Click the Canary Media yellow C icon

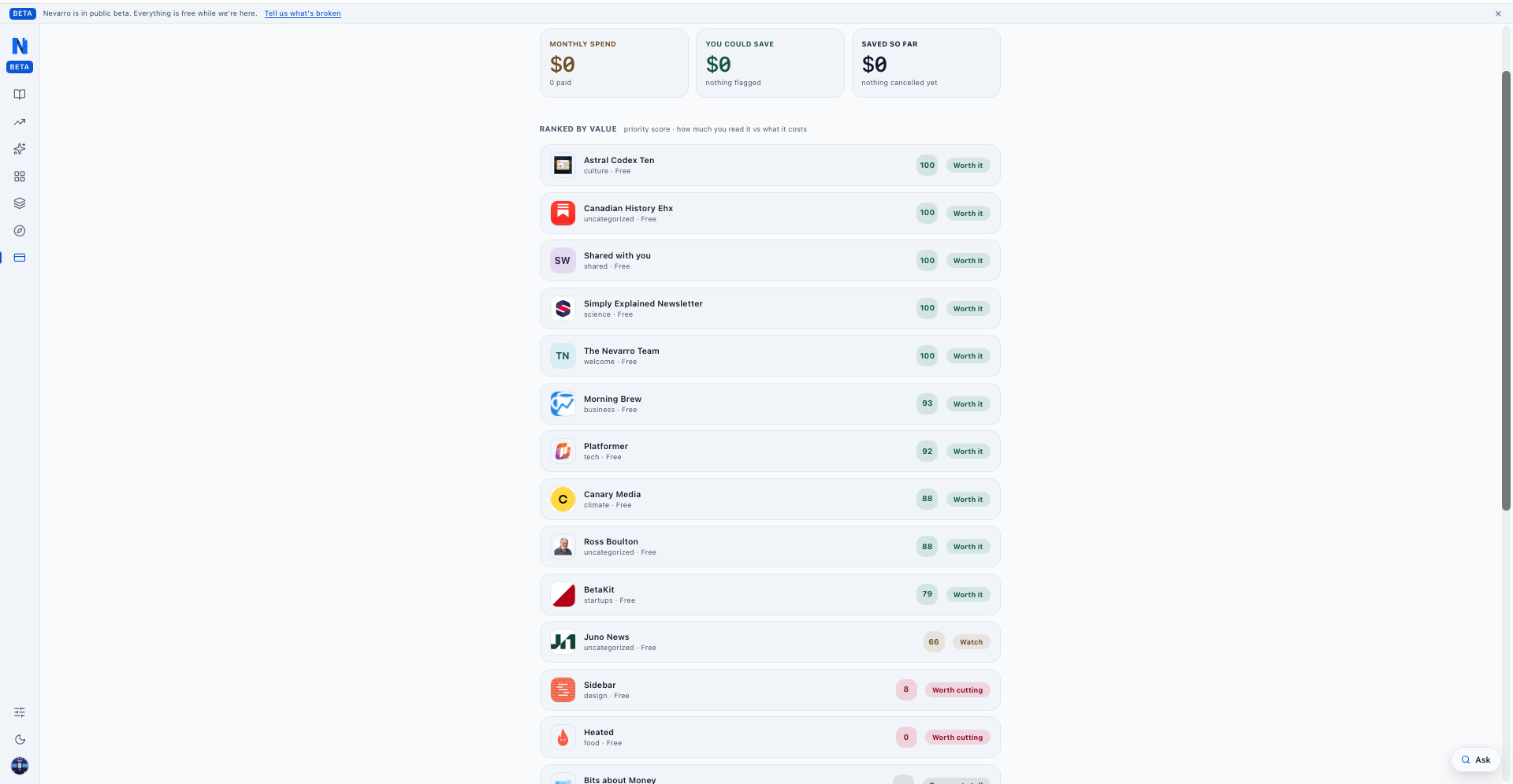click(x=563, y=499)
